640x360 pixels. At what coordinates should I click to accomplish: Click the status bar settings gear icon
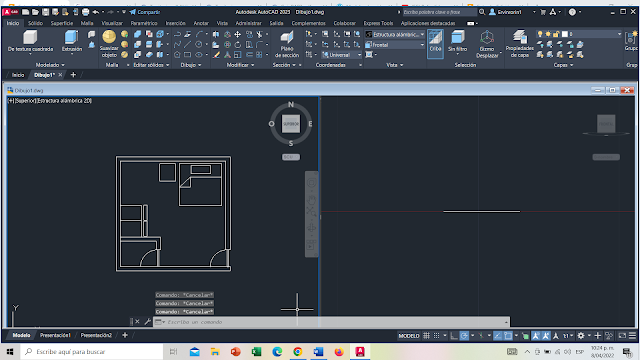point(581,336)
